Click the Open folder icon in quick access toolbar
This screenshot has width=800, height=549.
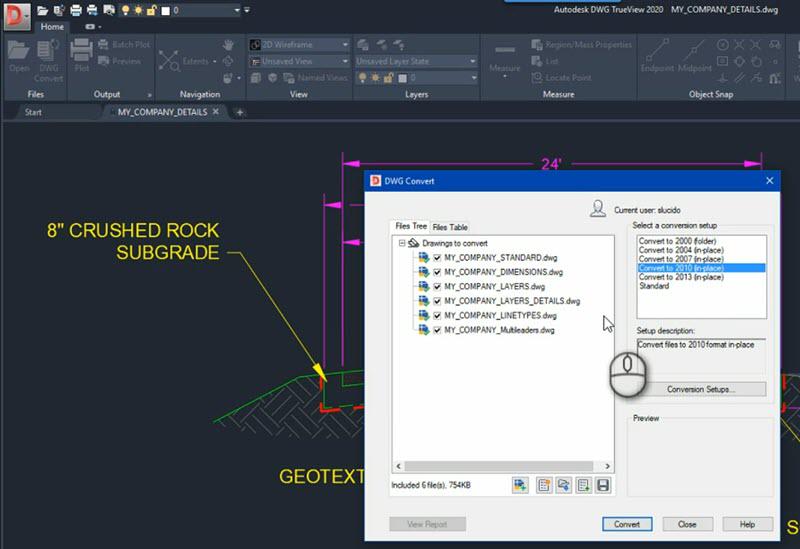pyautogui.click(x=43, y=10)
